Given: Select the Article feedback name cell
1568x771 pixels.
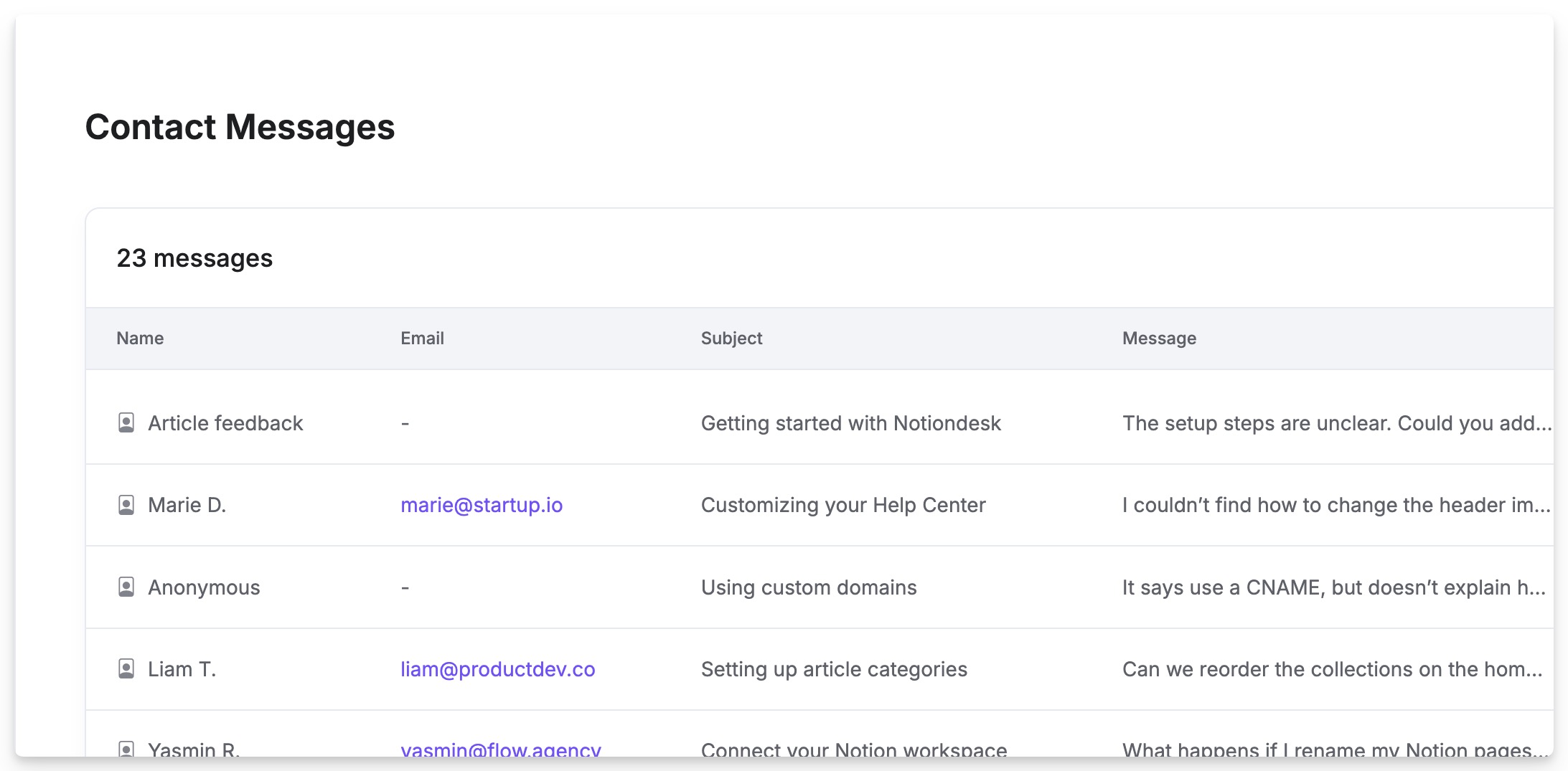Looking at the screenshot, I should tap(225, 423).
